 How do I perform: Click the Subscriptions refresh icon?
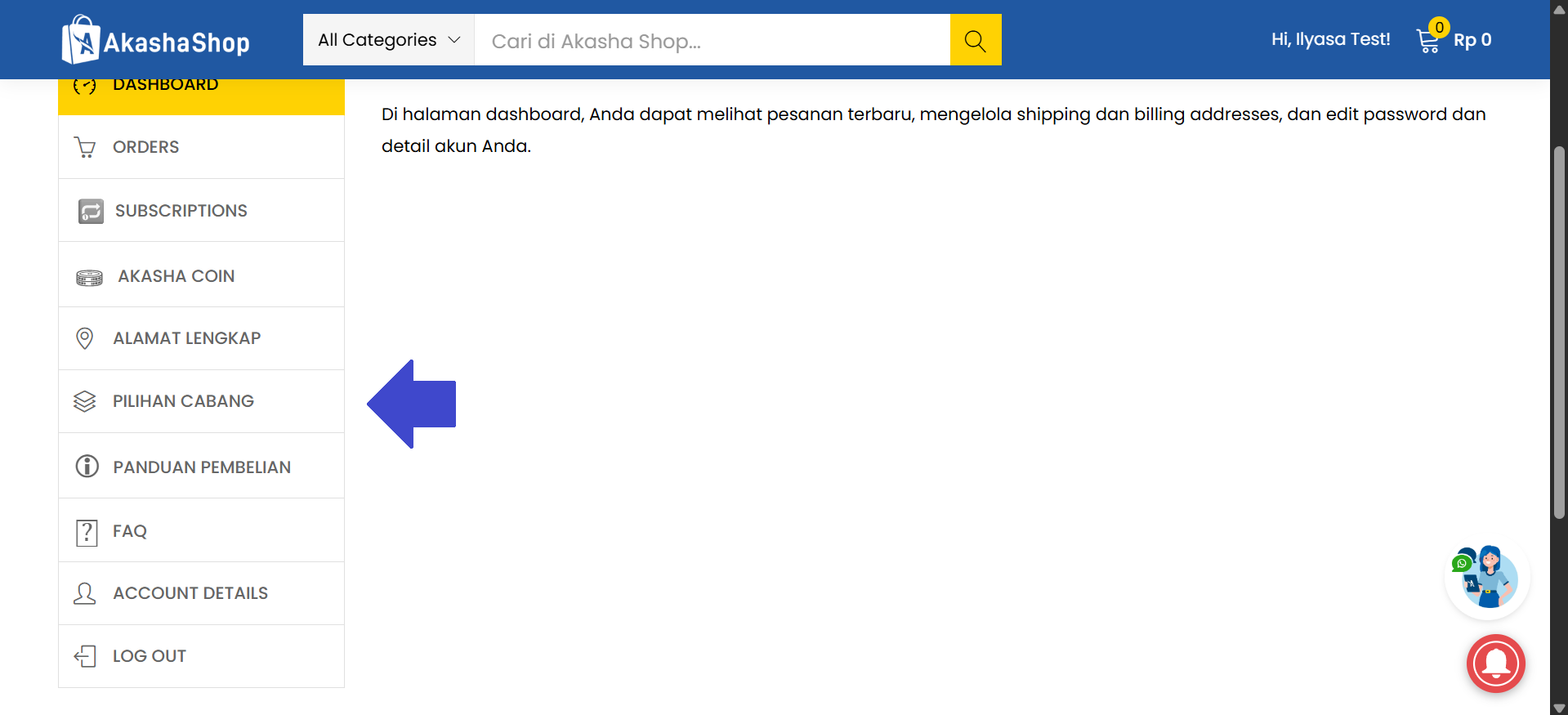click(x=91, y=211)
